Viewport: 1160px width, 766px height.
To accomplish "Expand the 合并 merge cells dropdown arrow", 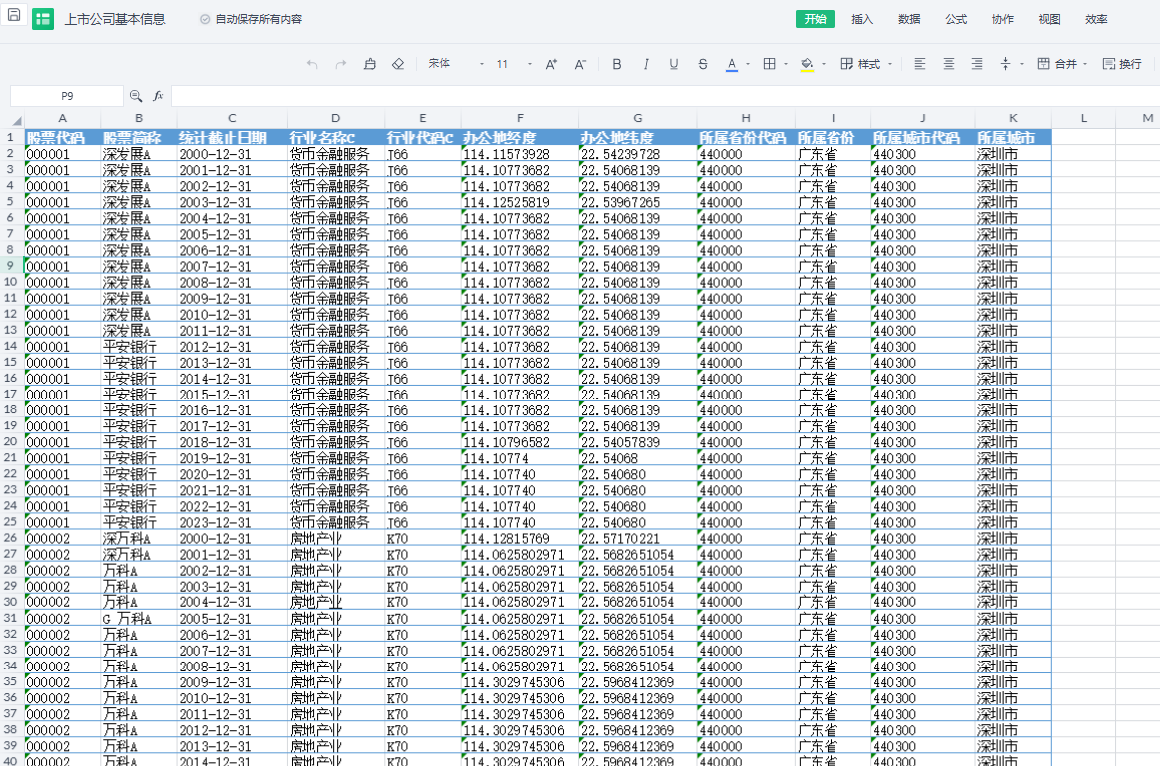I will (x=1085, y=64).
